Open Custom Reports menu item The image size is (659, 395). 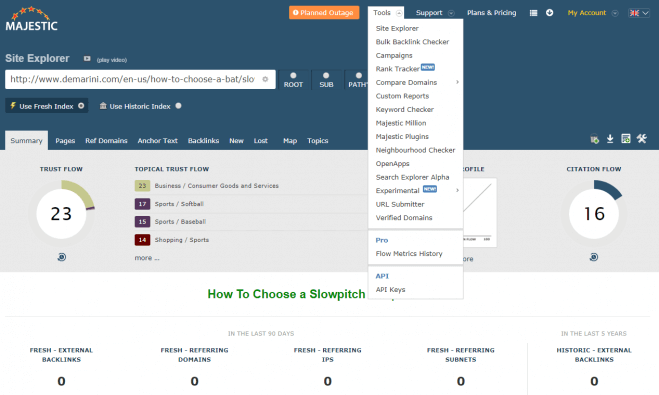coord(402,96)
